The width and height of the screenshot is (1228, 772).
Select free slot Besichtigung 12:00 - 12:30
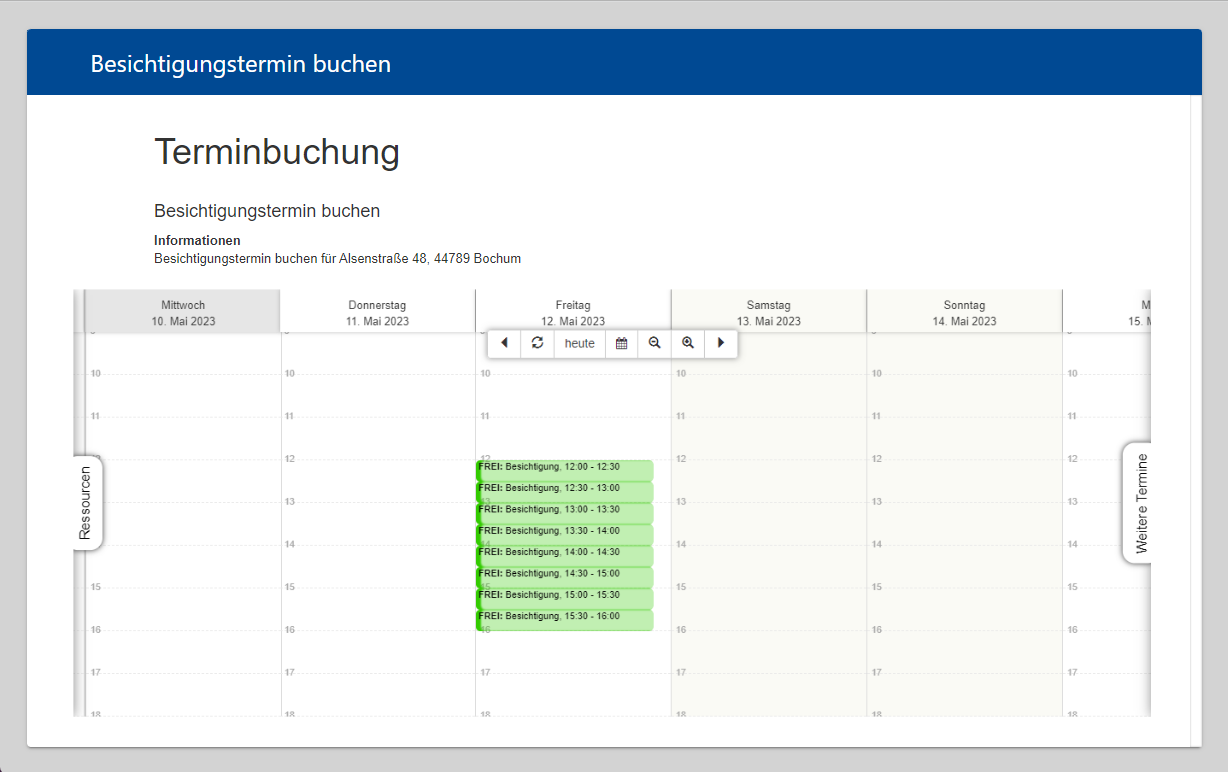(564, 467)
